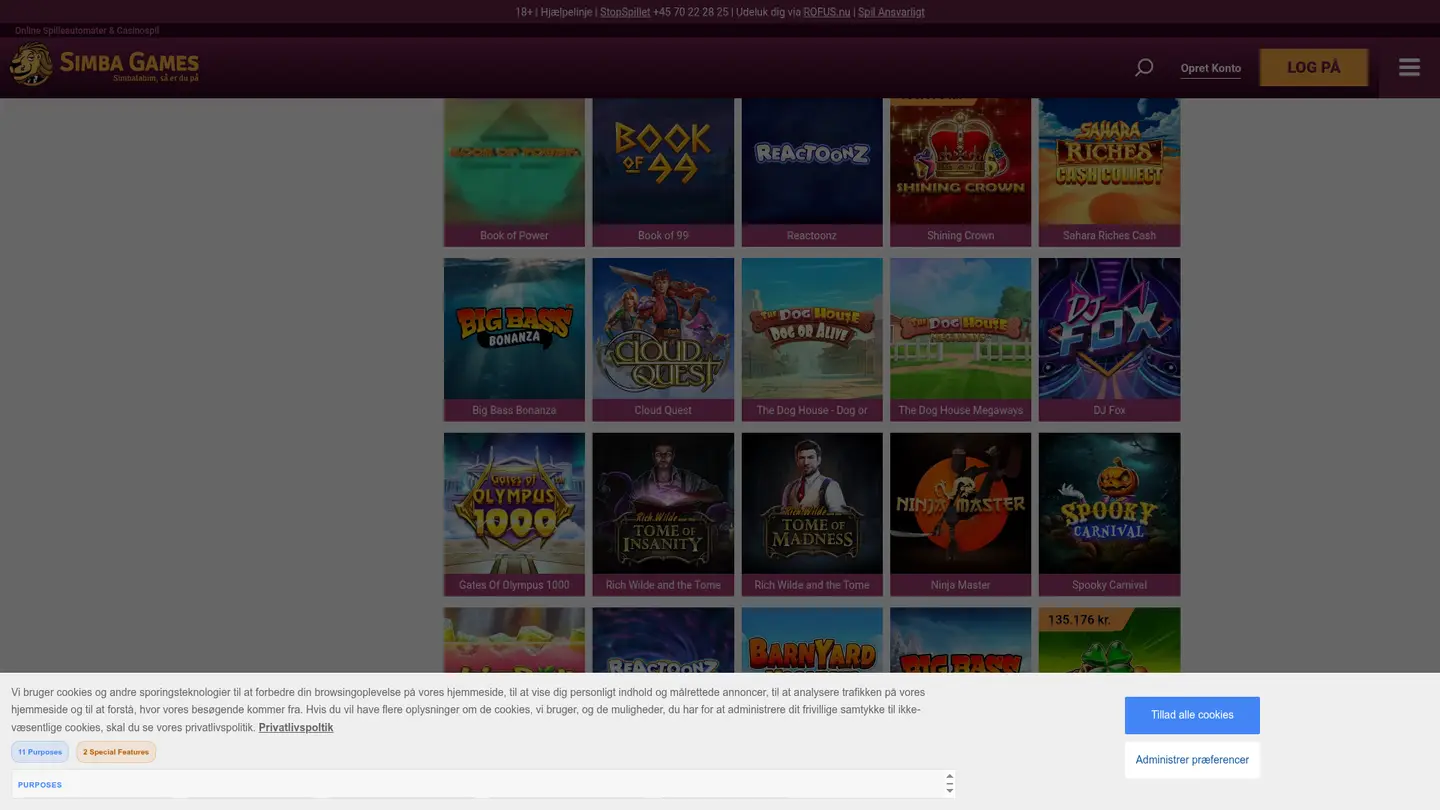The height and width of the screenshot is (810, 1440).
Task: Click the cookie list scroll-down arrow
Action: coord(949,790)
